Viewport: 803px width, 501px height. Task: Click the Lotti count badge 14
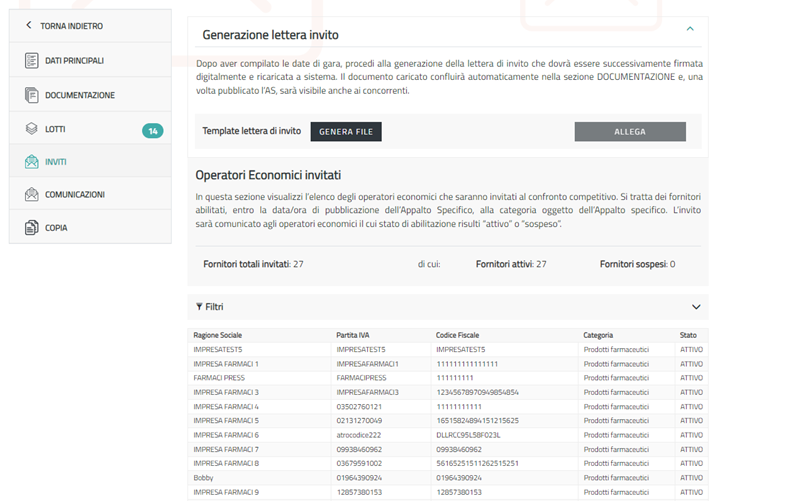[153, 131]
